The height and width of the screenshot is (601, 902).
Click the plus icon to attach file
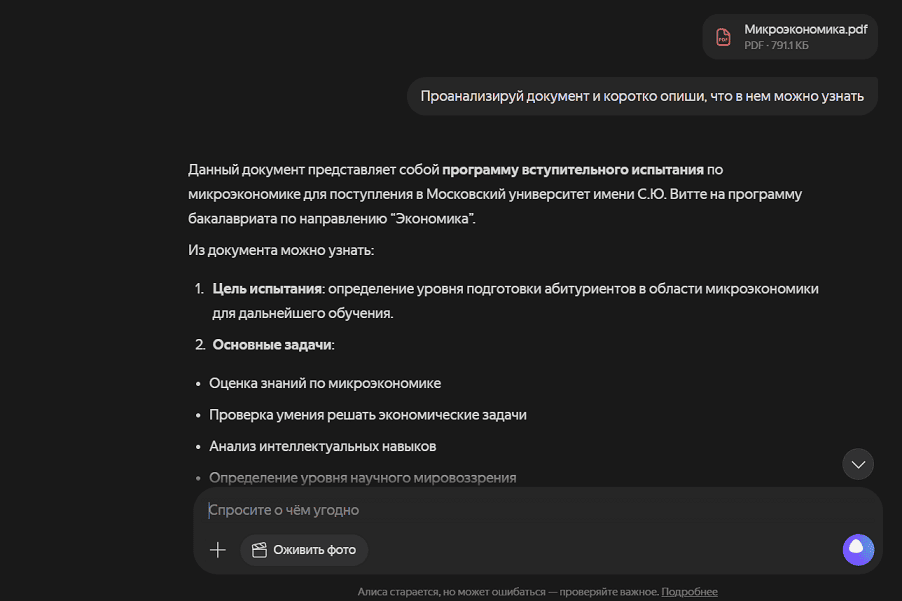tap(218, 549)
